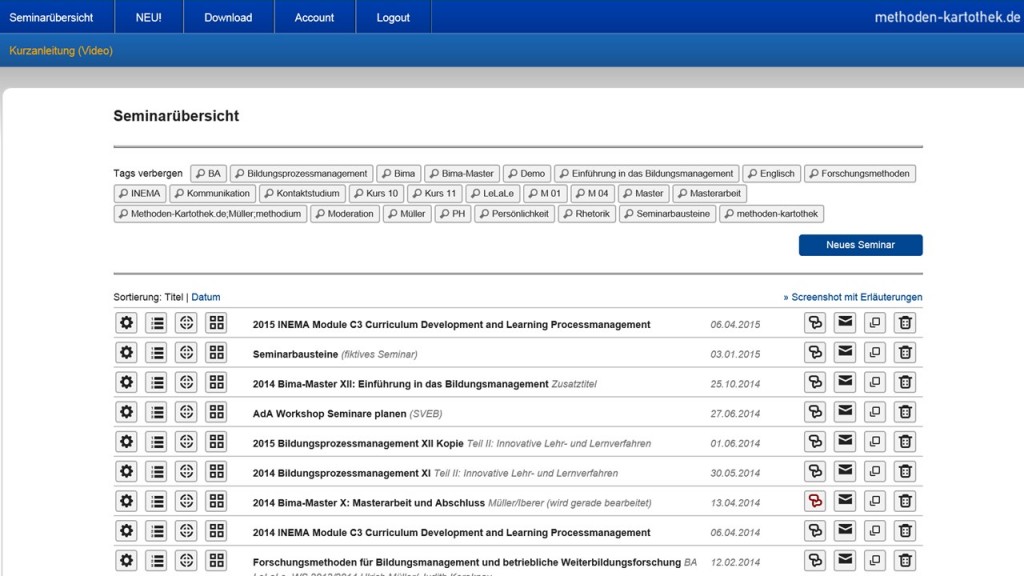The image size is (1024, 576).
Task: Click list view icon for AdA Workshop row
Action: click(x=156, y=412)
